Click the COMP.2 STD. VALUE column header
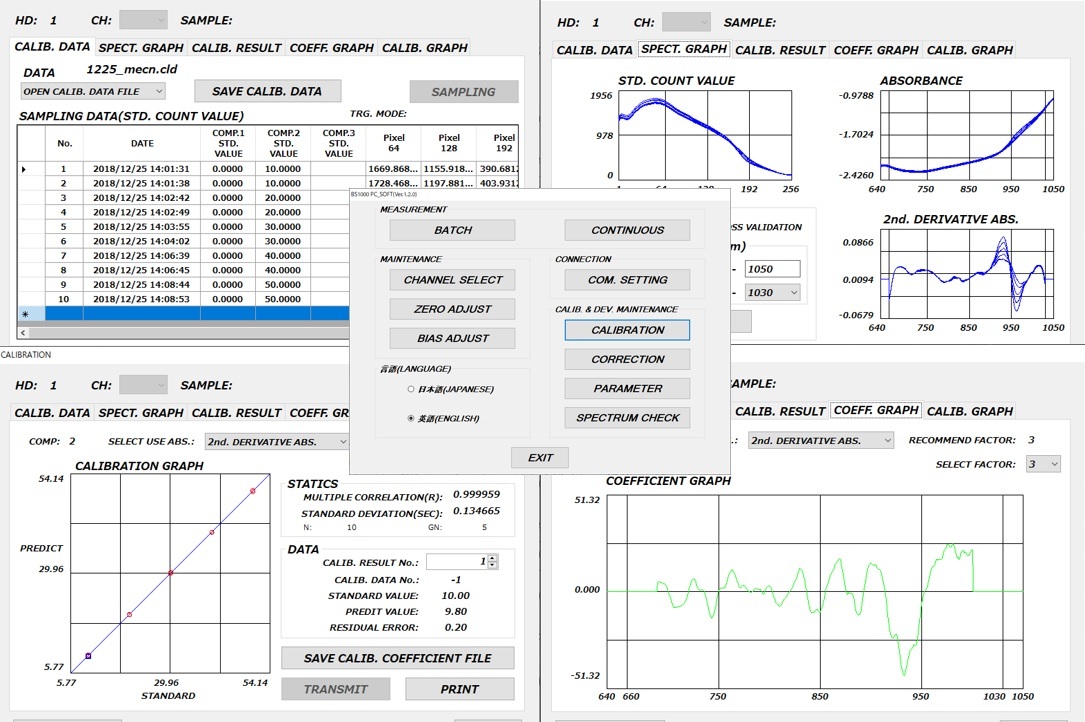The height and width of the screenshot is (722, 1085). coord(283,143)
